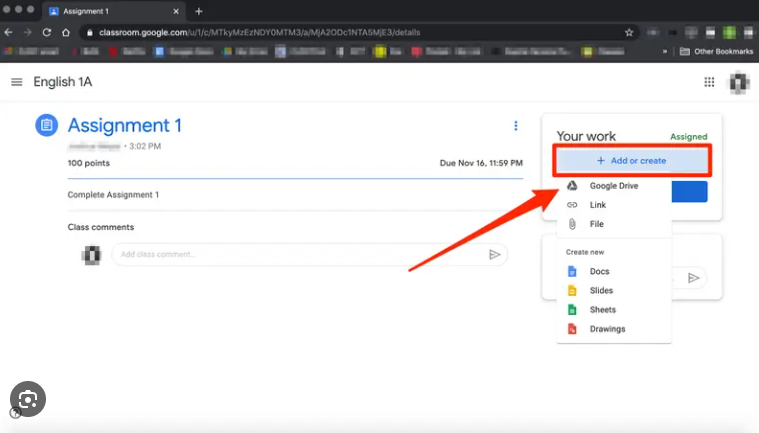759x433 pixels.
Task: Send the class comment arrow icon
Action: (494, 255)
